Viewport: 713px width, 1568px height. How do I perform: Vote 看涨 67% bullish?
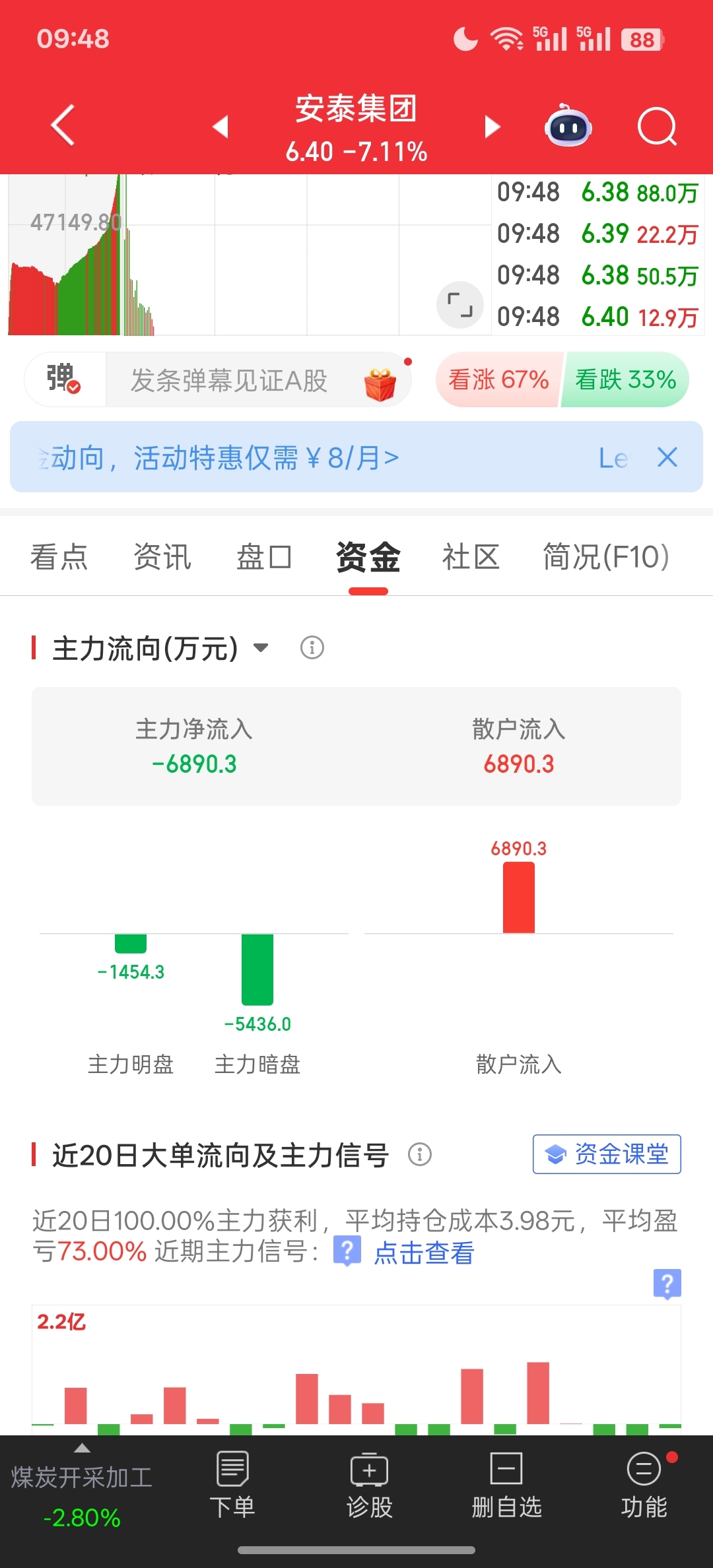[x=498, y=379]
